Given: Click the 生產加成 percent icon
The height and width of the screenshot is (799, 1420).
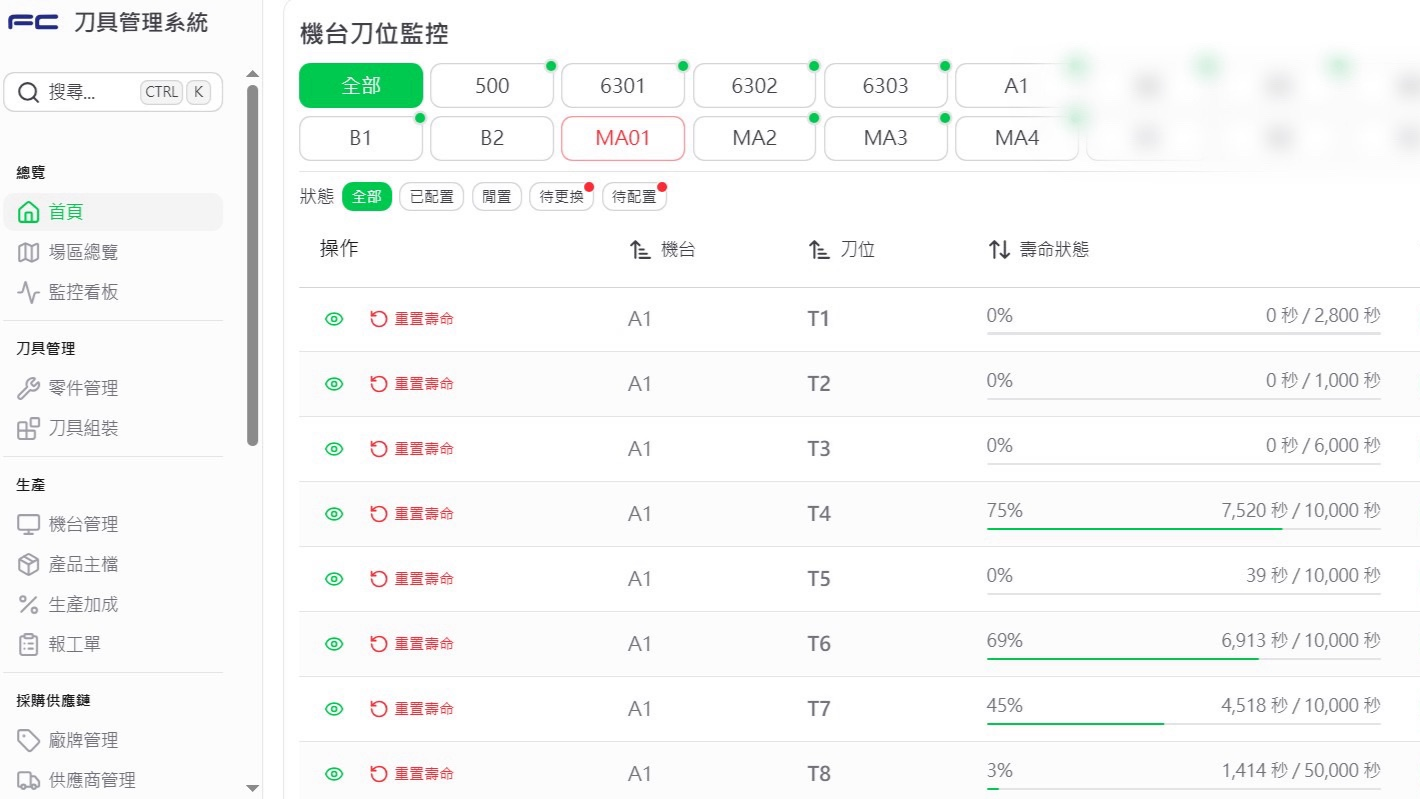Looking at the screenshot, I should pos(28,604).
